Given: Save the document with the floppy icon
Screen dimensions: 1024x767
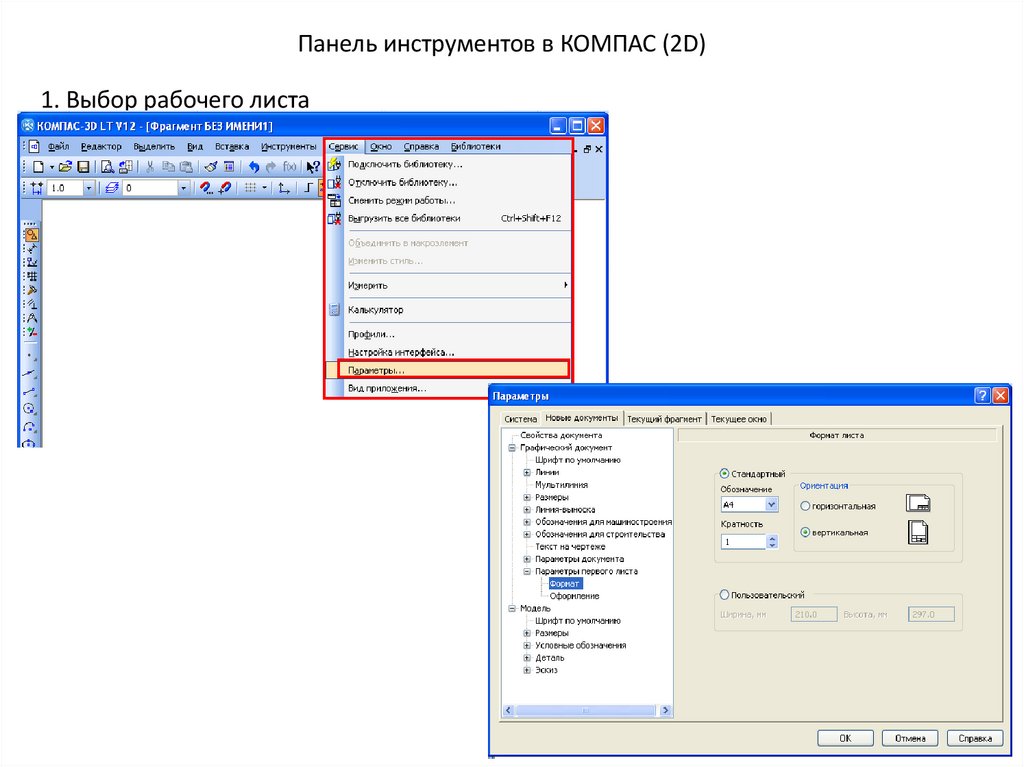Looking at the screenshot, I should [x=84, y=167].
